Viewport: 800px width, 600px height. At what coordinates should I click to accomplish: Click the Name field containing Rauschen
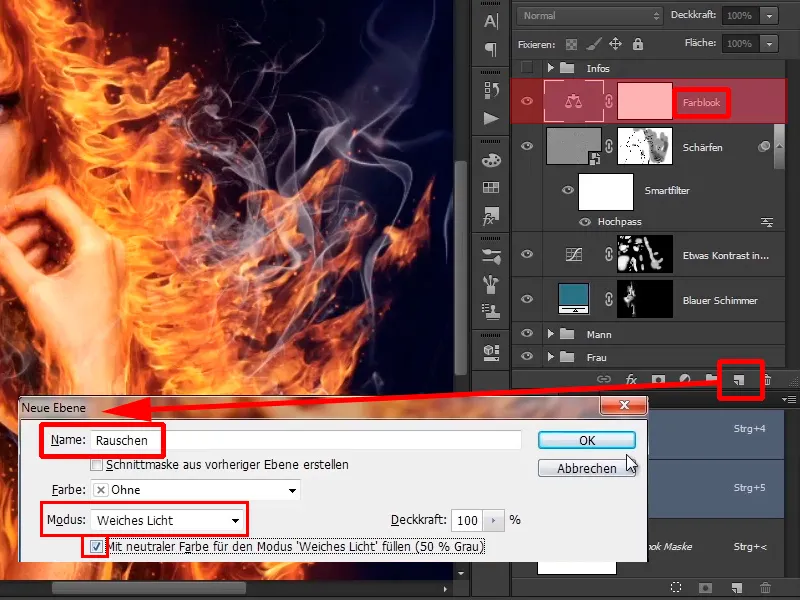tap(306, 440)
